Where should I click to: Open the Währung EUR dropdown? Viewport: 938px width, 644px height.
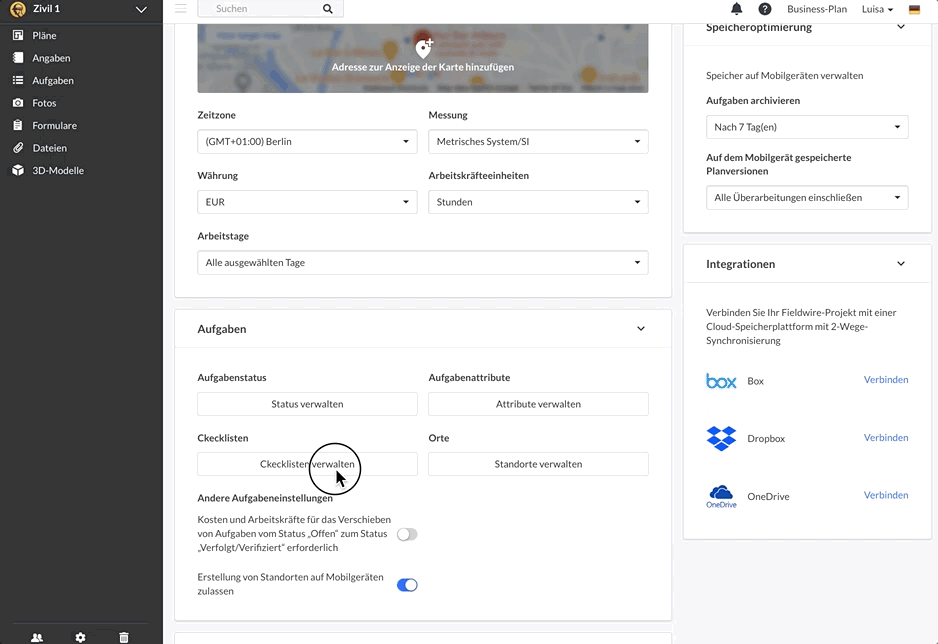307,202
